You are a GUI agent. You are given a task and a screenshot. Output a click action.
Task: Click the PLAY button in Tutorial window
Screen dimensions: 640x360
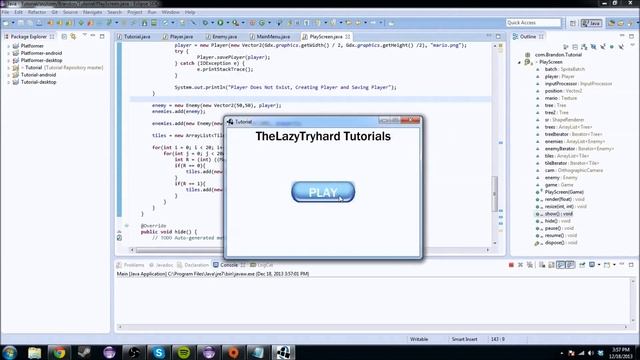[323, 192]
